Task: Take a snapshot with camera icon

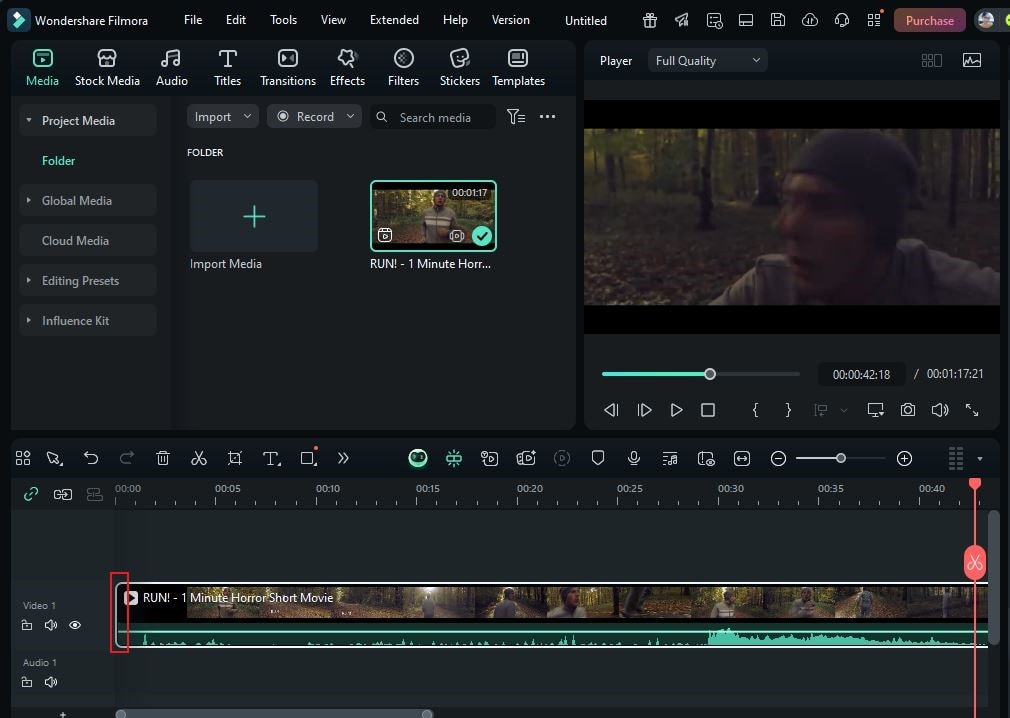Action: point(908,410)
